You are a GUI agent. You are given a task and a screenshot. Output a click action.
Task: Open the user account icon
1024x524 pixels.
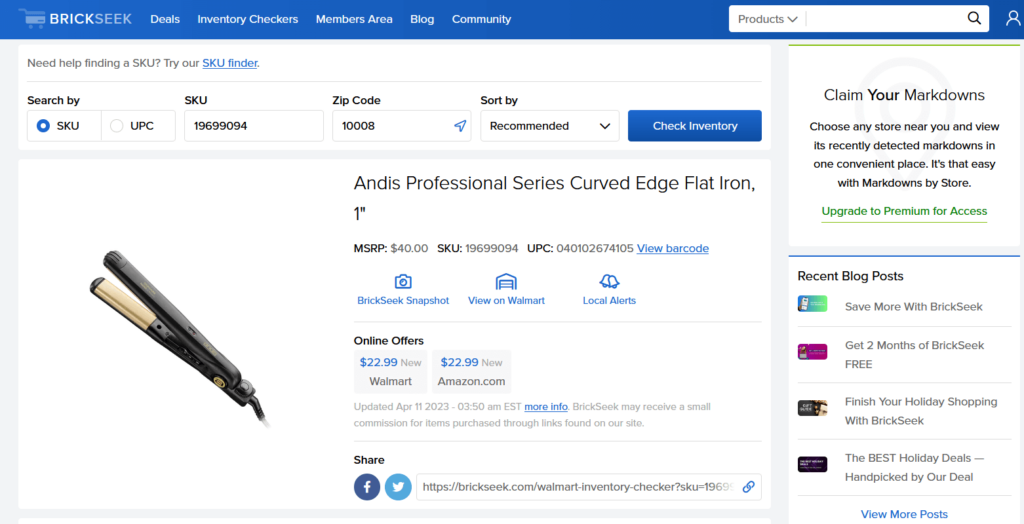point(1013,19)
